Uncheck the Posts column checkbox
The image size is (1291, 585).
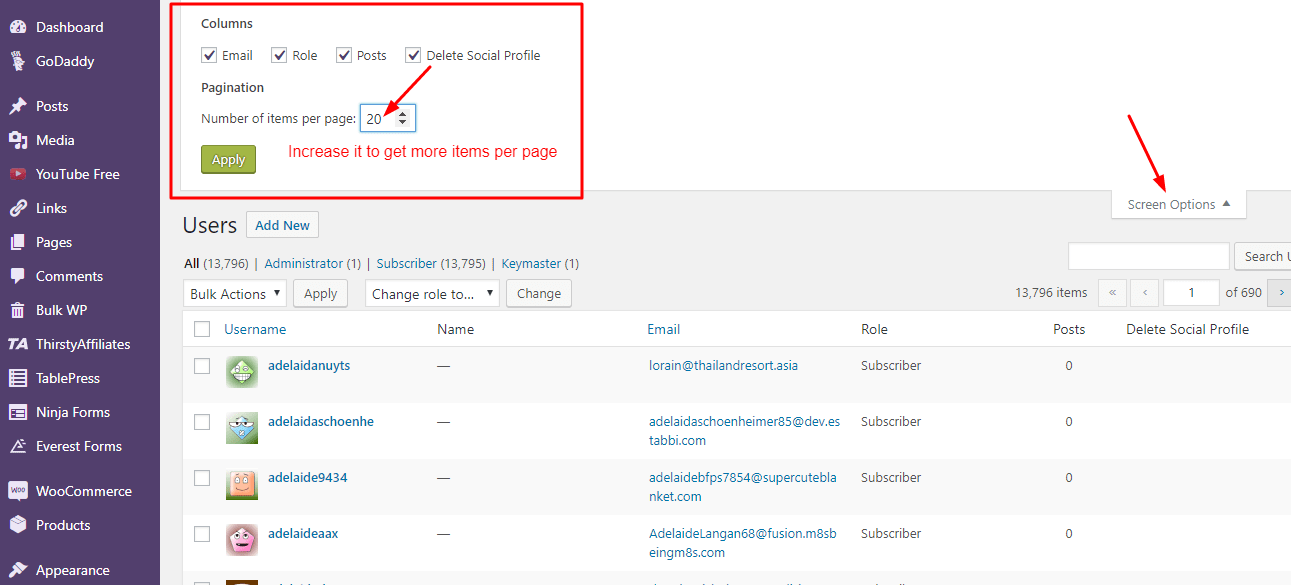pyautogui.click(x=344, y=55)
